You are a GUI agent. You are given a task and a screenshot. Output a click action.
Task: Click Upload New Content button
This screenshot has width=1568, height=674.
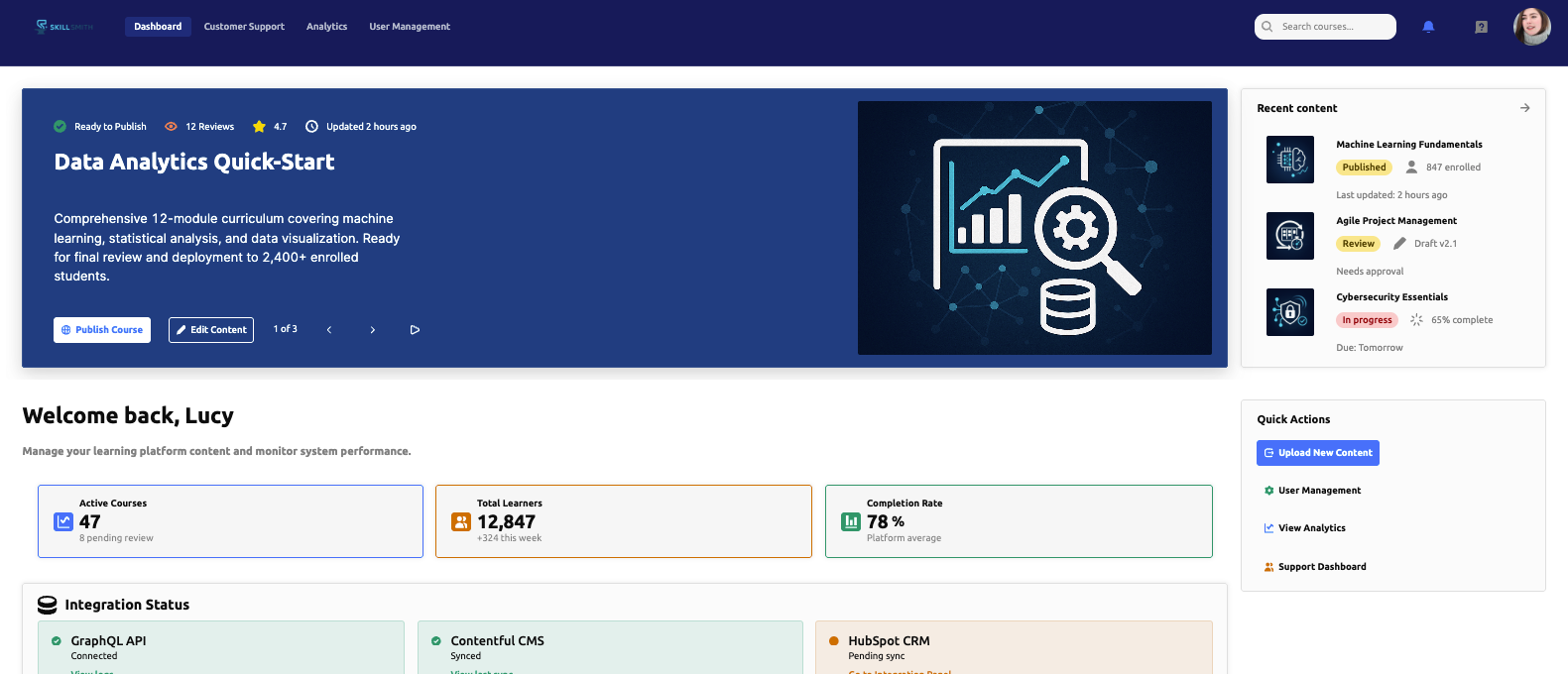(x=1317, y=453)
